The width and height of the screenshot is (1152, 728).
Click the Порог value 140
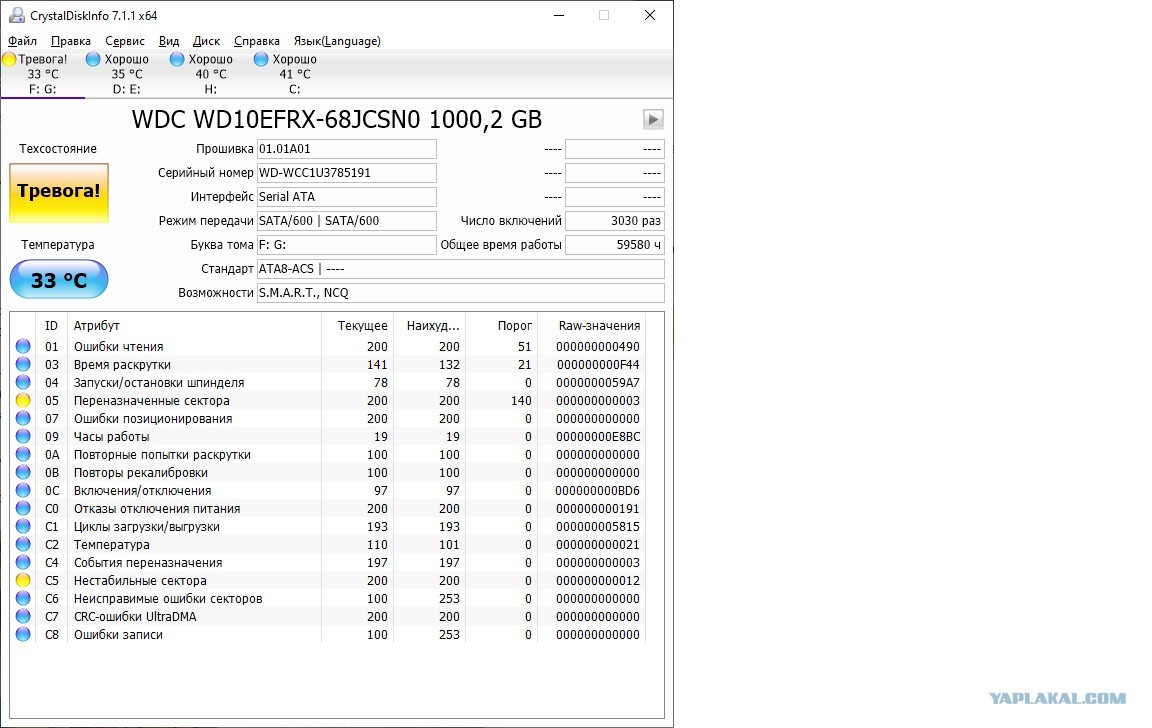click(522, 400)
